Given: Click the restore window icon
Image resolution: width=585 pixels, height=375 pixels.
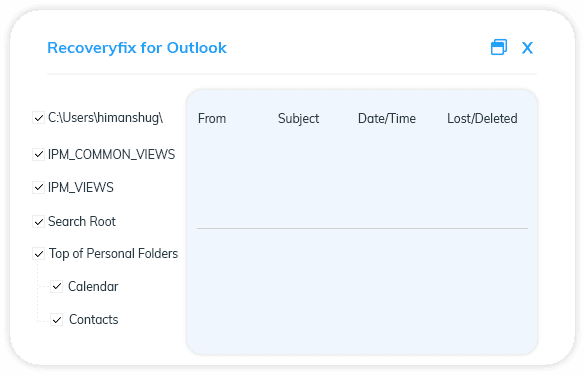Looking at the screenshot, I should pos(498,47).
